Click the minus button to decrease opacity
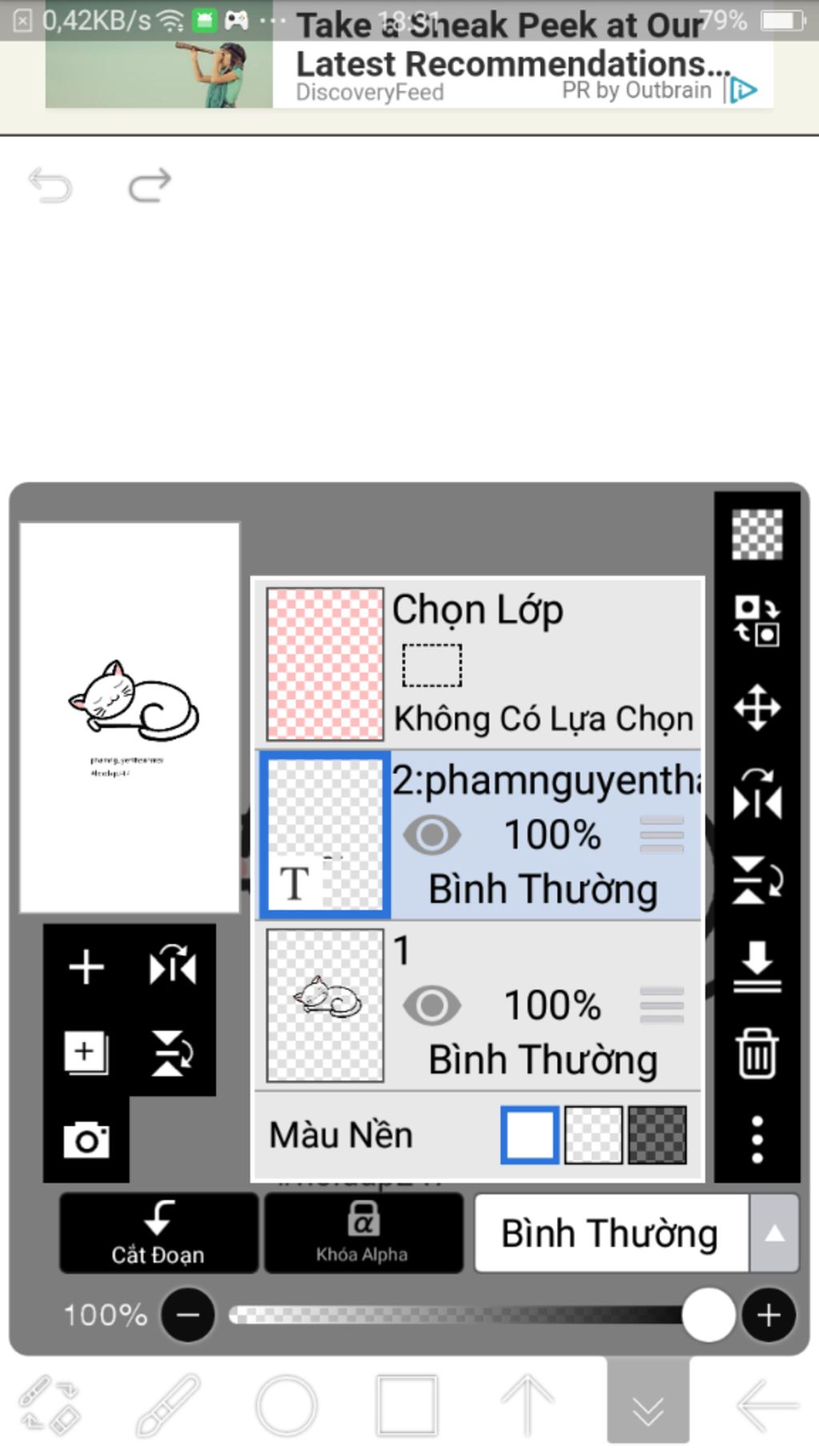Image resolution: width=819 pixels, height=1456 pixels. click(x=188, y=1314)
